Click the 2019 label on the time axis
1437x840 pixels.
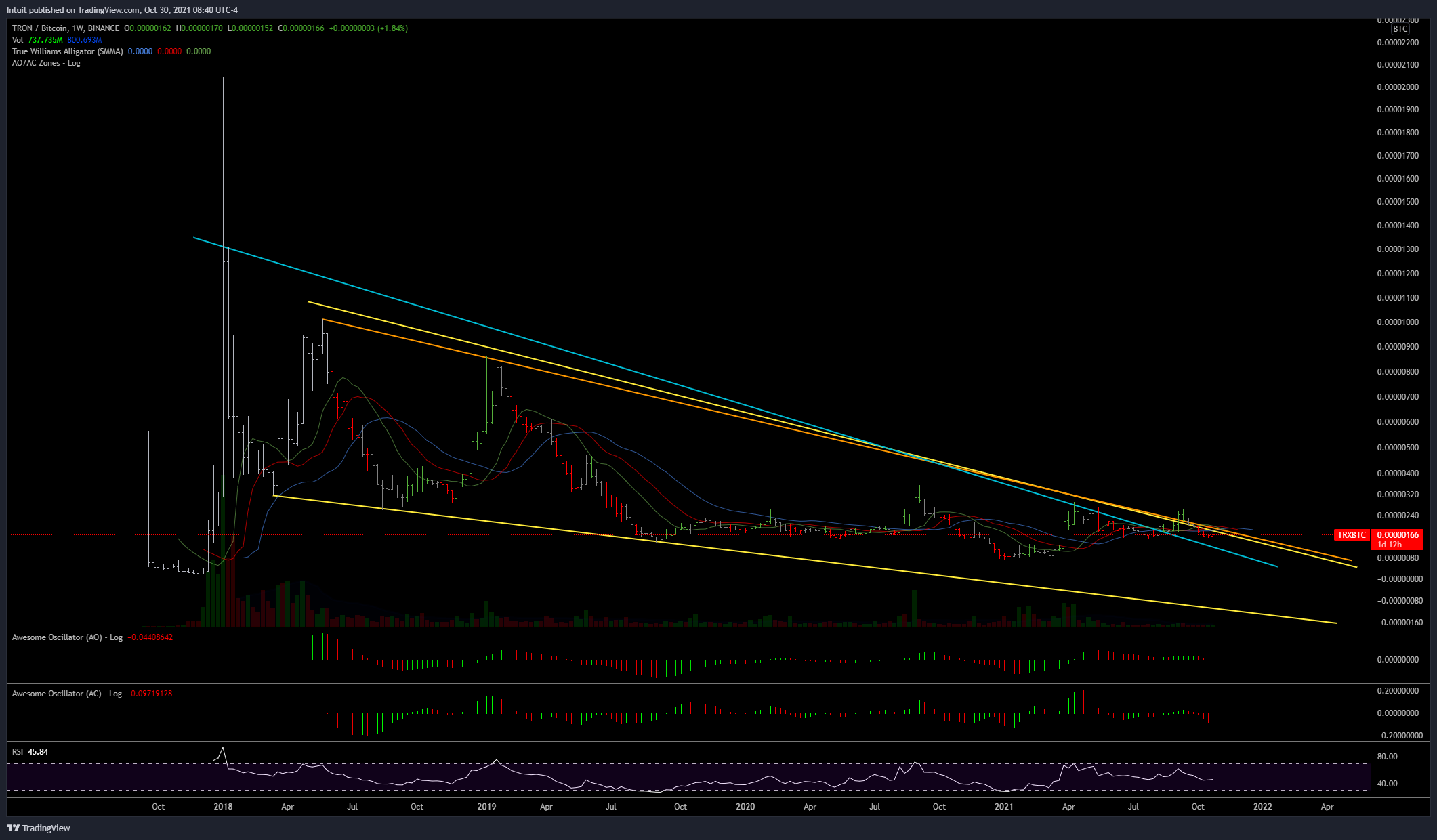(x=486, y=807)
